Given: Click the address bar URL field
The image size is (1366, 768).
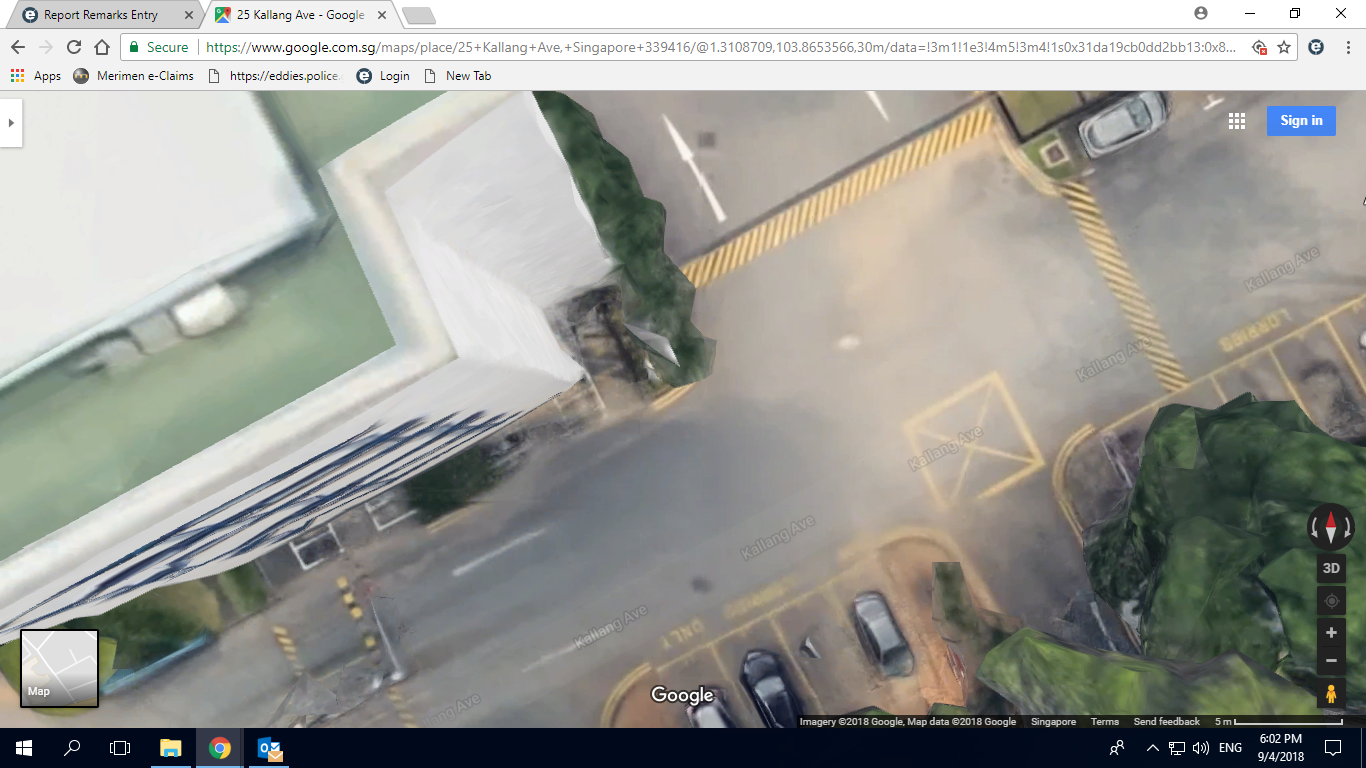Looking at the screenshot, I should pos(720,47).
